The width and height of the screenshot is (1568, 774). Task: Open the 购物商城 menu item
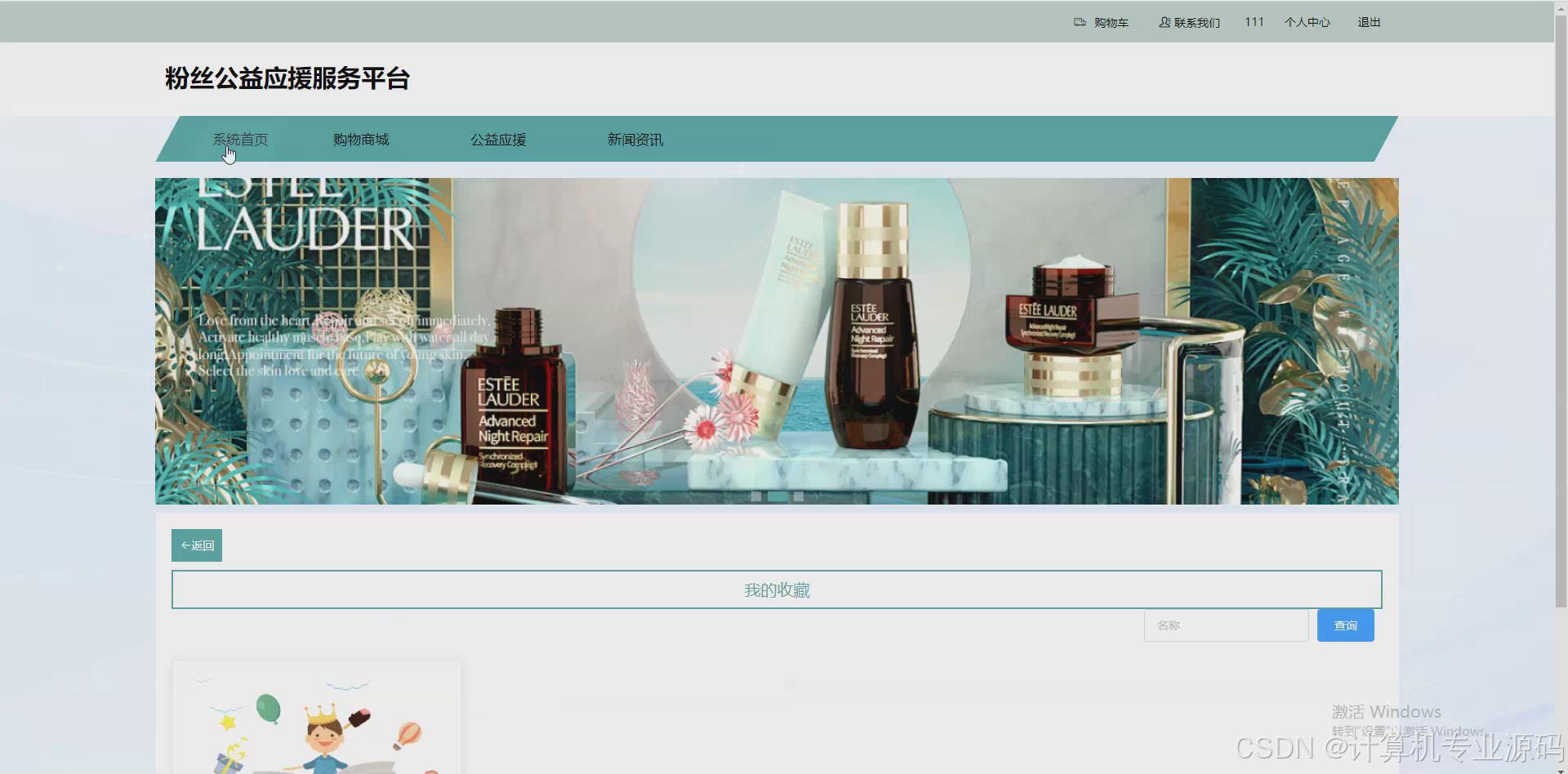coord(361,140)
